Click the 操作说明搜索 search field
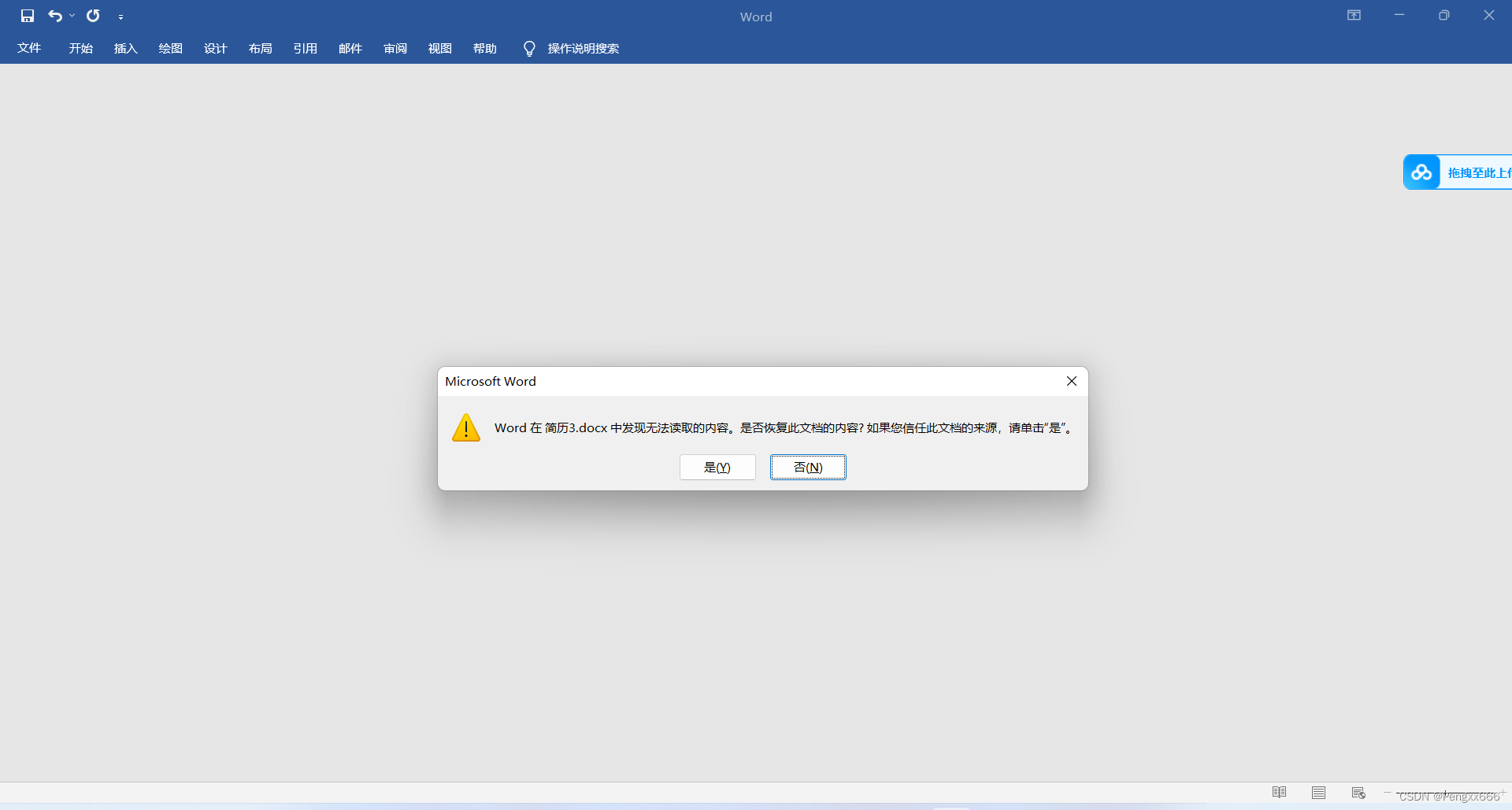The image size is (1512, 810). click(x=584, y=48)
